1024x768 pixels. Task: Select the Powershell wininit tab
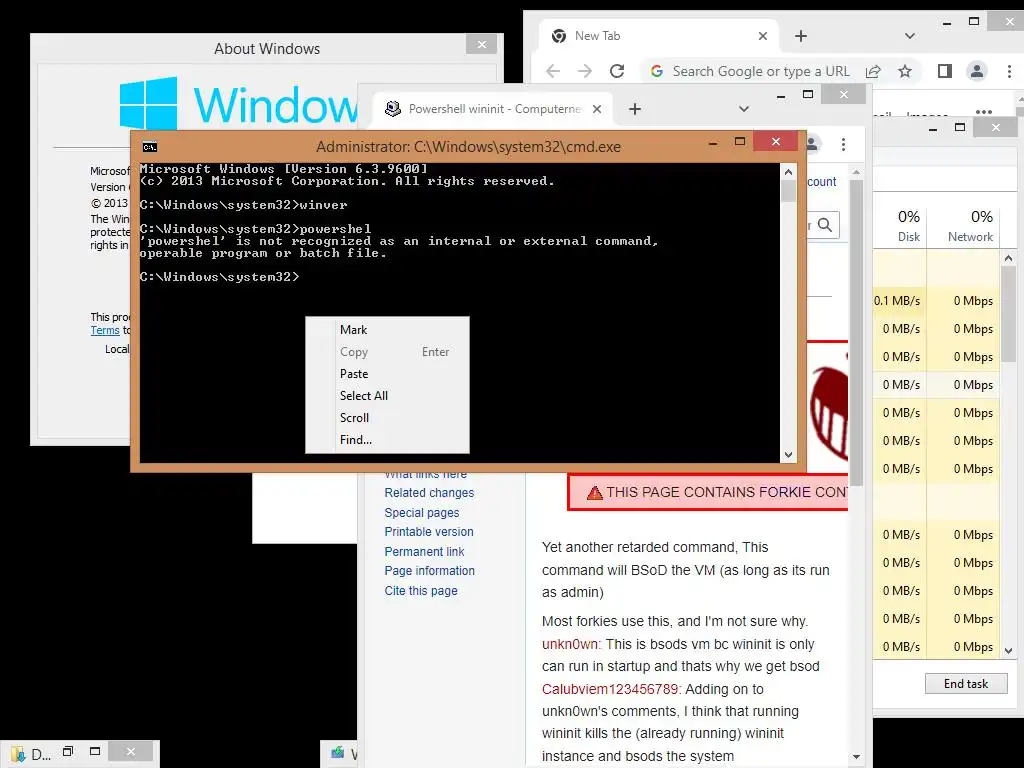pos(492,109)
